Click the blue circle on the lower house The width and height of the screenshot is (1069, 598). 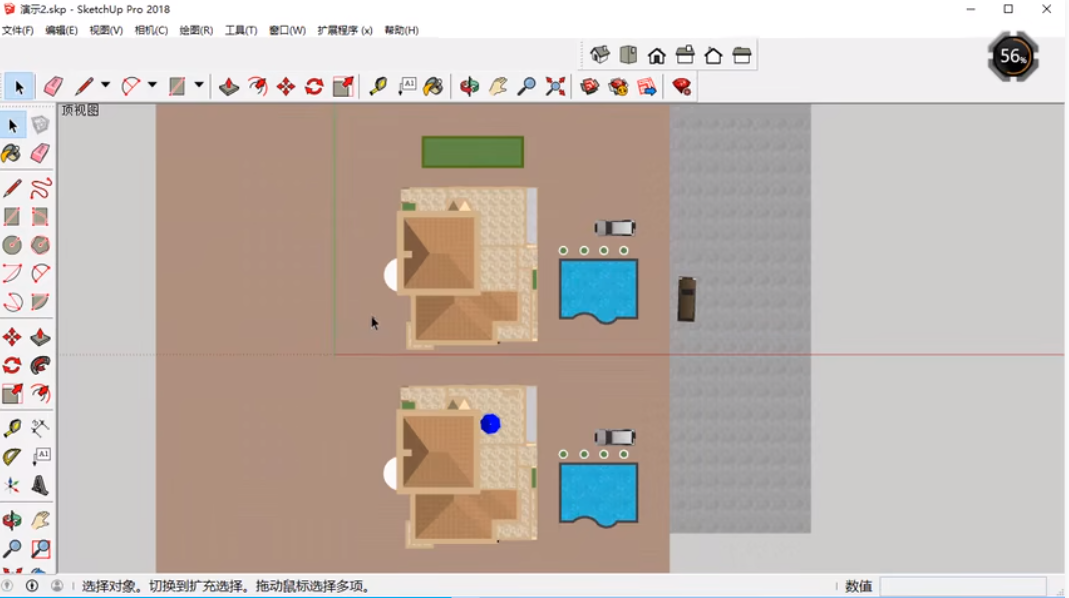point(490,424)
